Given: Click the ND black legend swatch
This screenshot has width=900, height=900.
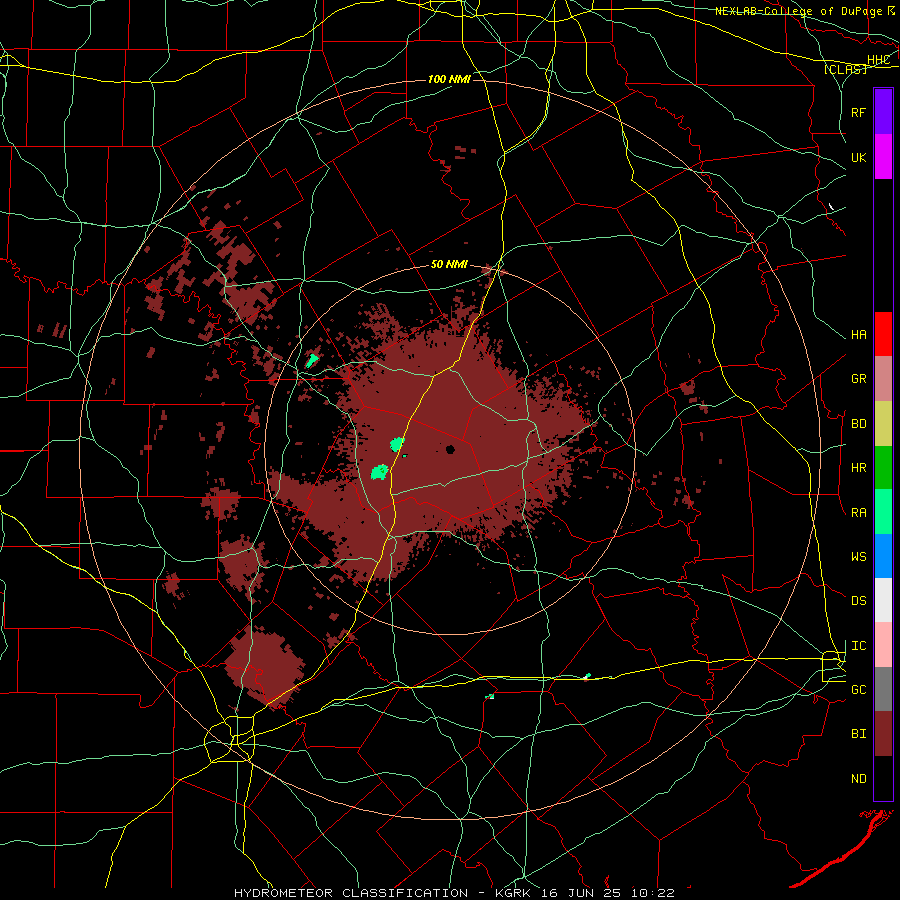Looking at the screenshot, I should 883,778.
